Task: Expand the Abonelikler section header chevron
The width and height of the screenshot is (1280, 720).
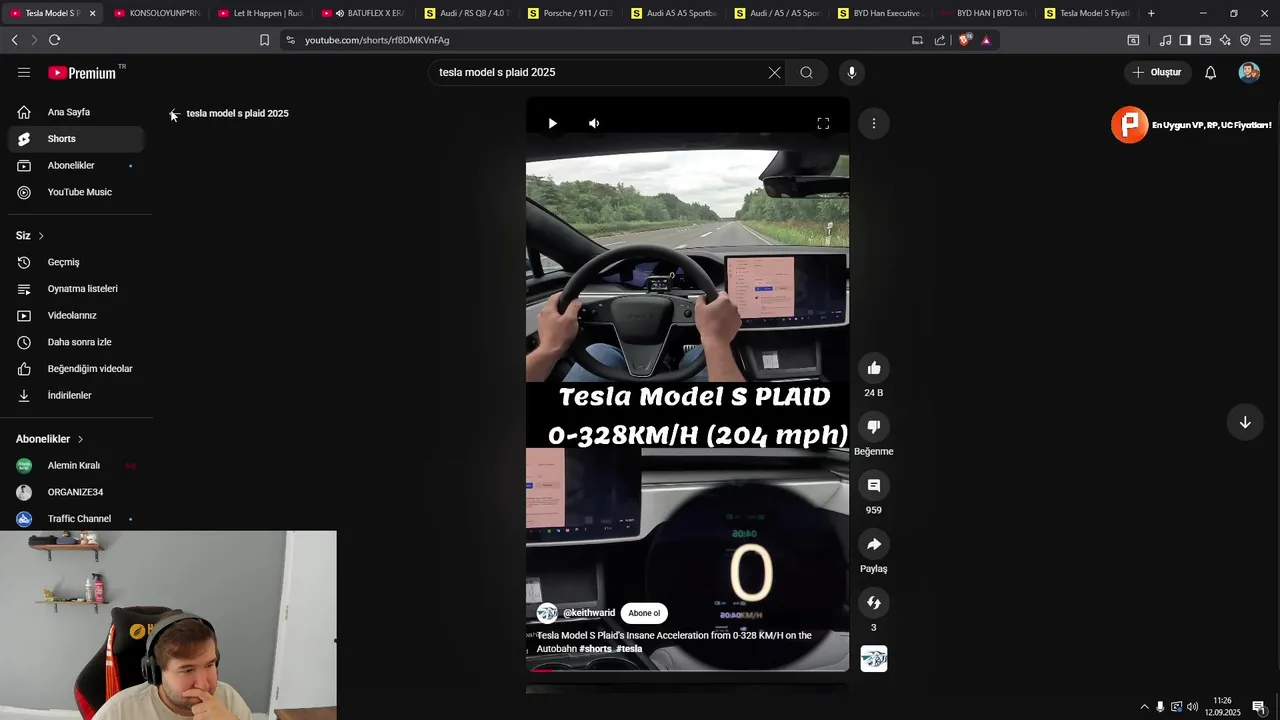Action: click(x=80, y=439)
